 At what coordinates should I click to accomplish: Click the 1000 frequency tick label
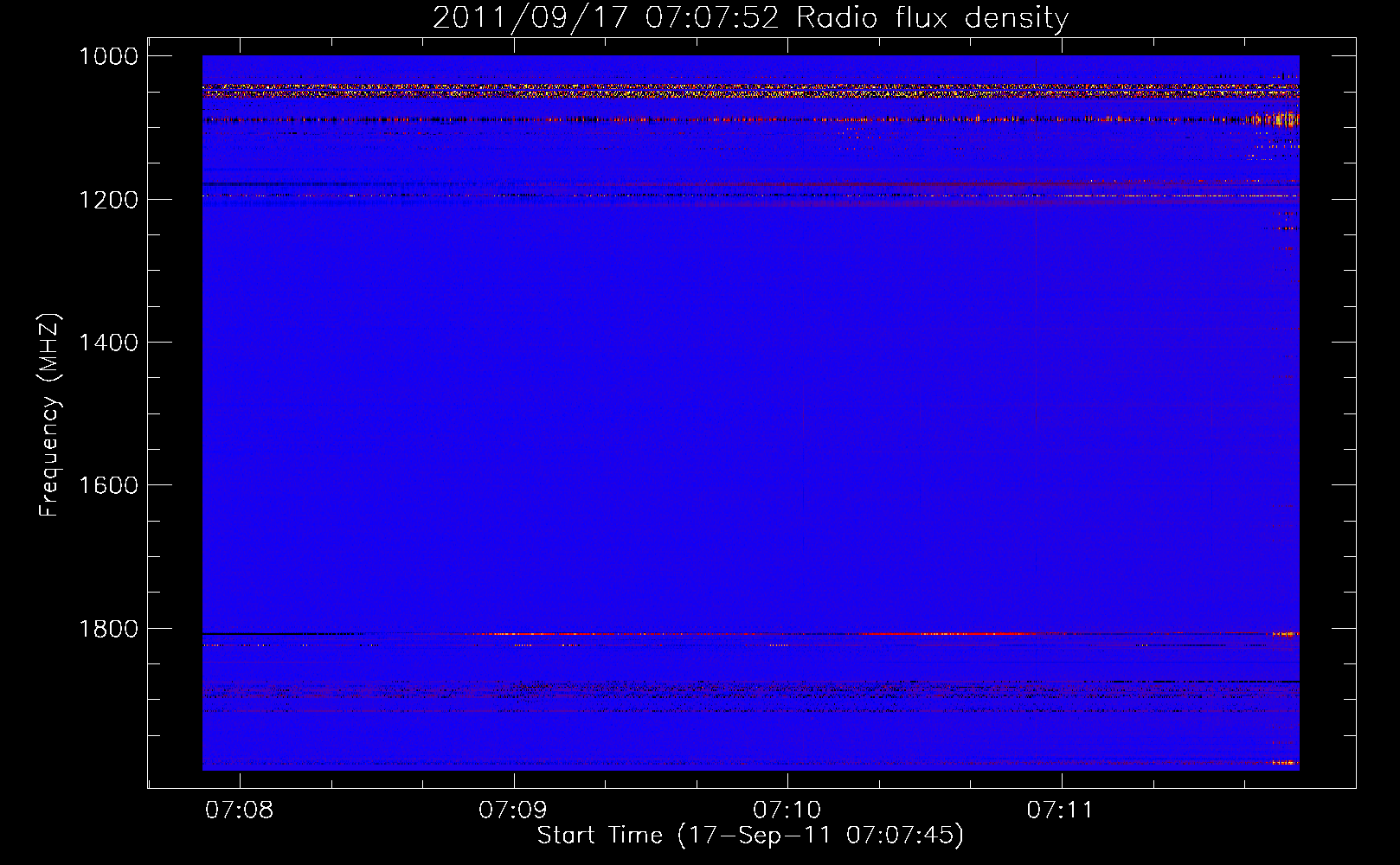point(108,56)
